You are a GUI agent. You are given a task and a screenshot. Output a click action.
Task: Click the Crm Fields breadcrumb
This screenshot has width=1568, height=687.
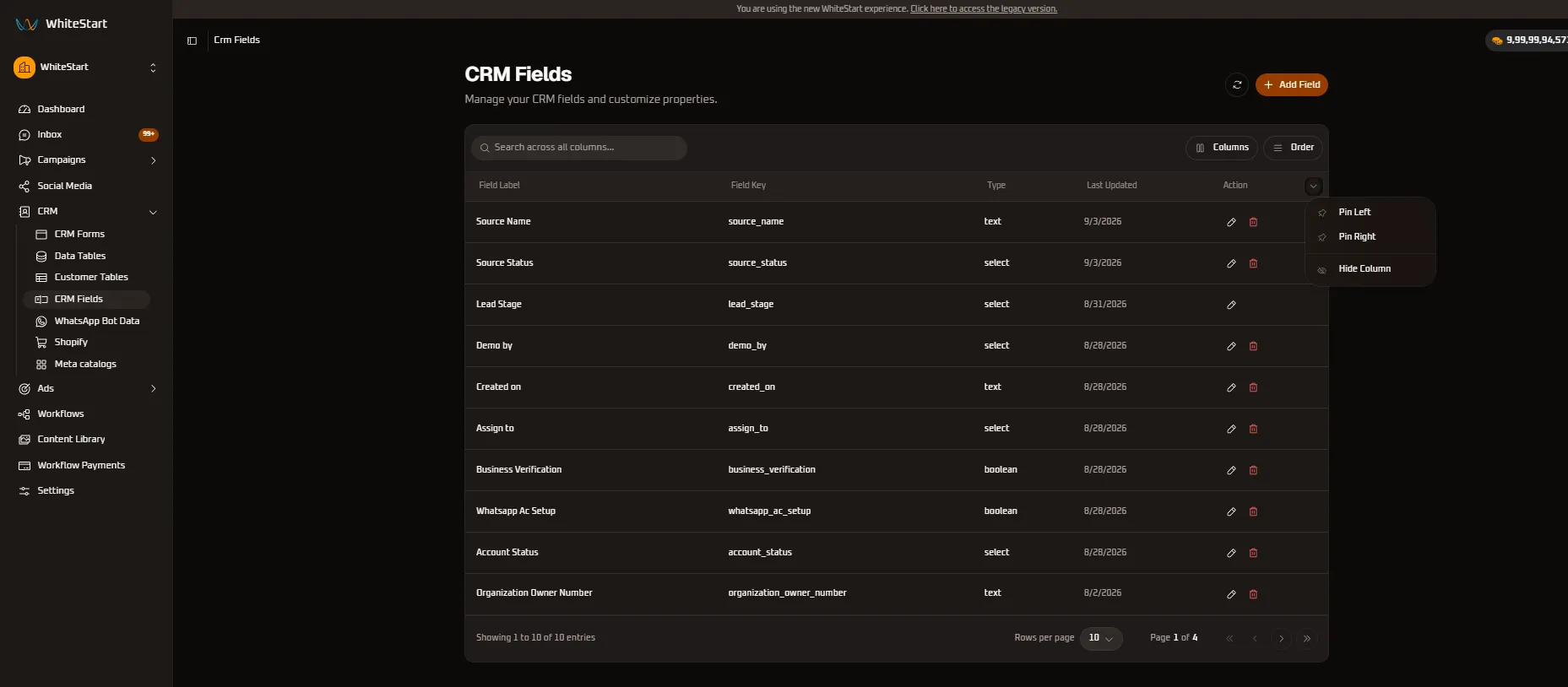click(236, 40)
